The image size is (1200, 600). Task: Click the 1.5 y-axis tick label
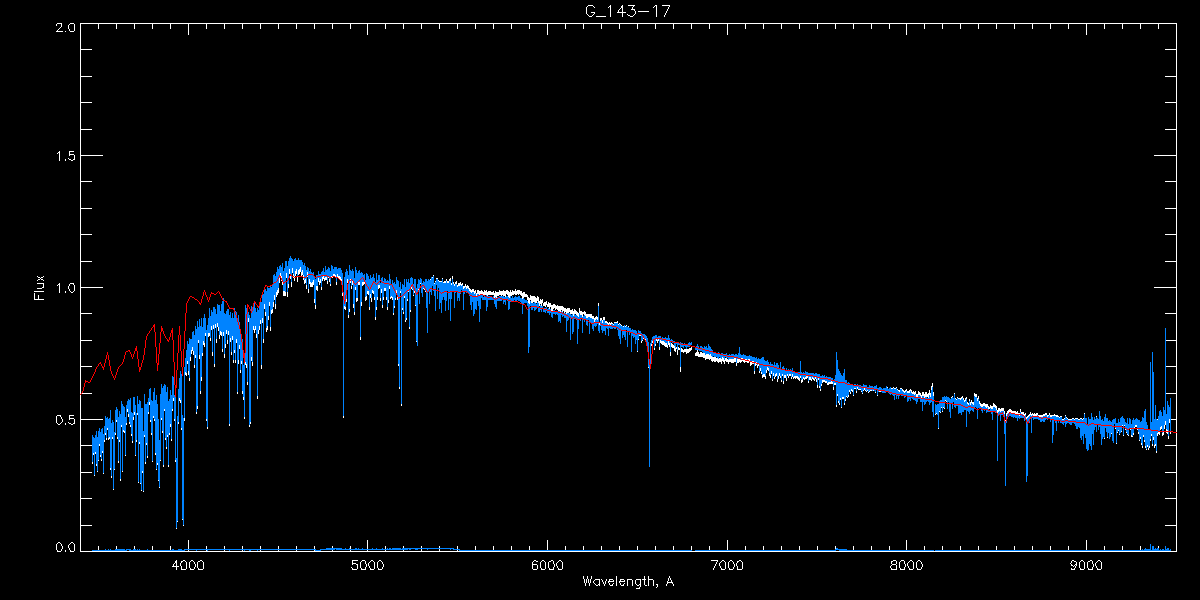coord(63,157)
